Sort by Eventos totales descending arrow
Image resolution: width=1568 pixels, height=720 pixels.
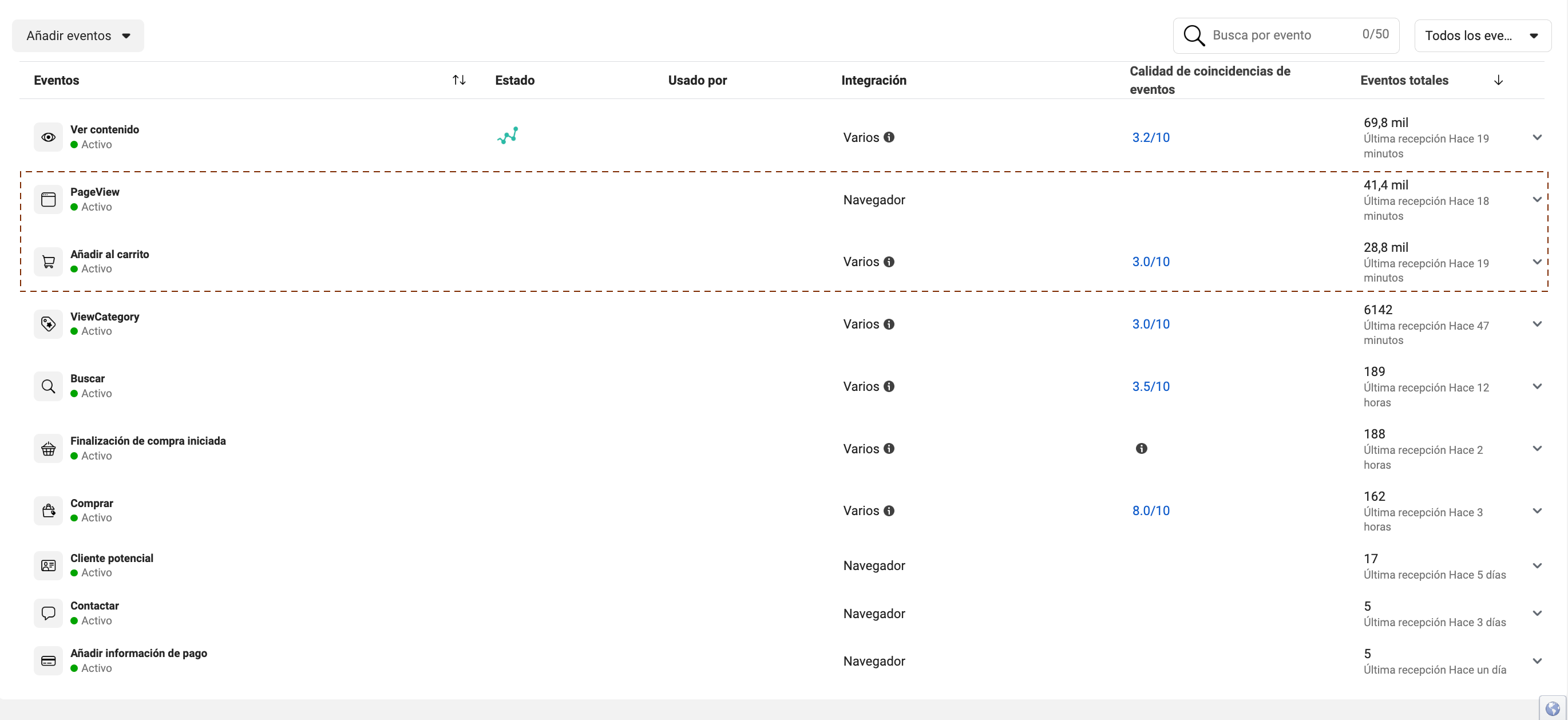(1499, 80)
